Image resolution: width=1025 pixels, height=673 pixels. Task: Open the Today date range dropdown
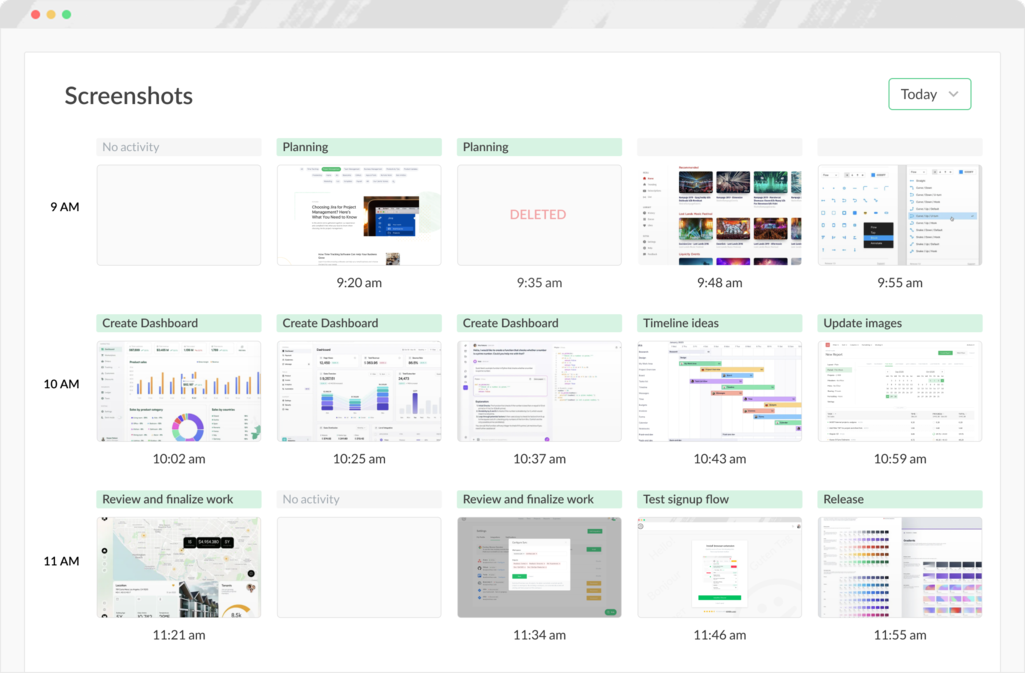930,93
